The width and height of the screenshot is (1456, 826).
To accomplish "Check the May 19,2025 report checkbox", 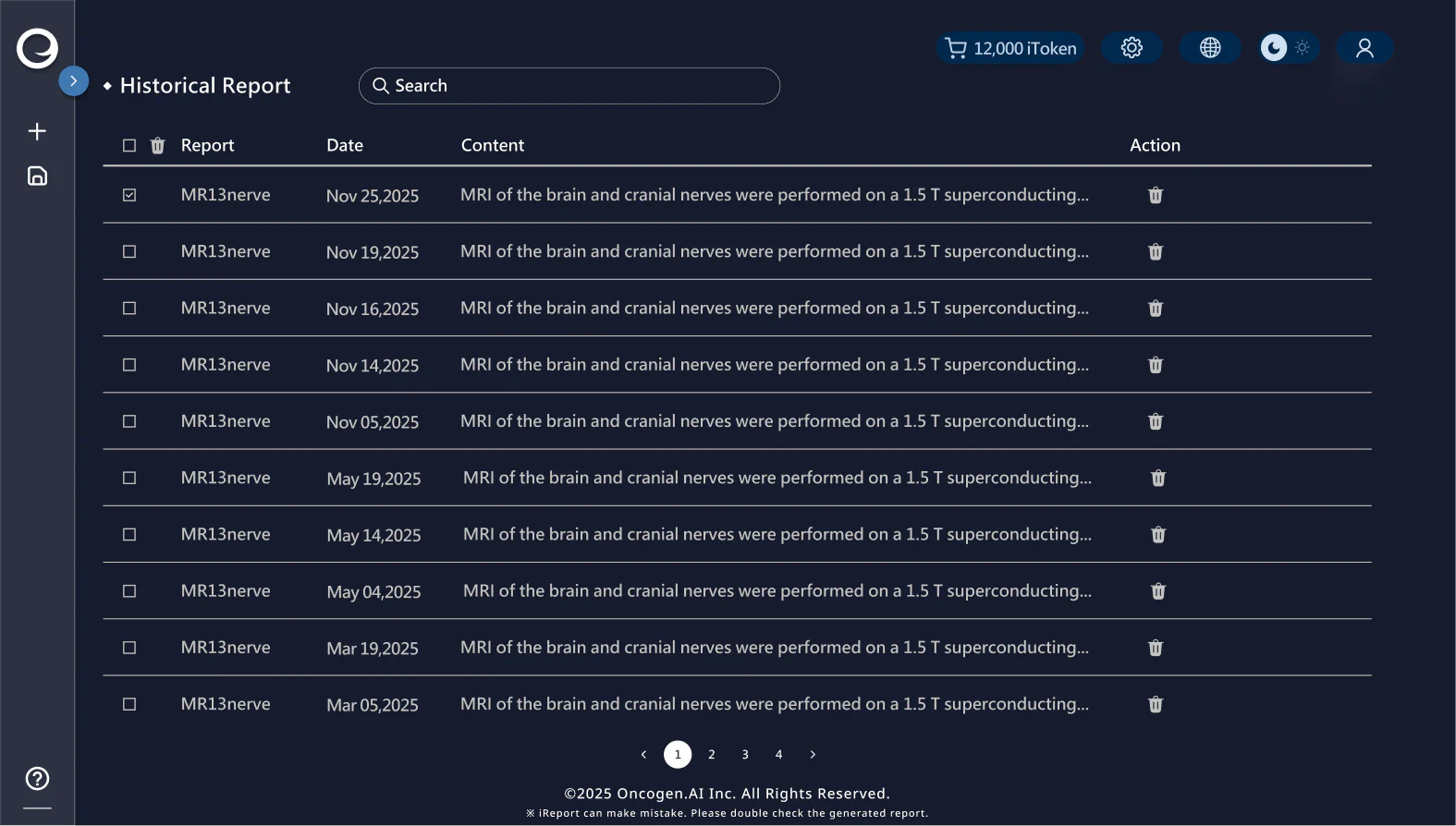I will coord(129,478).
